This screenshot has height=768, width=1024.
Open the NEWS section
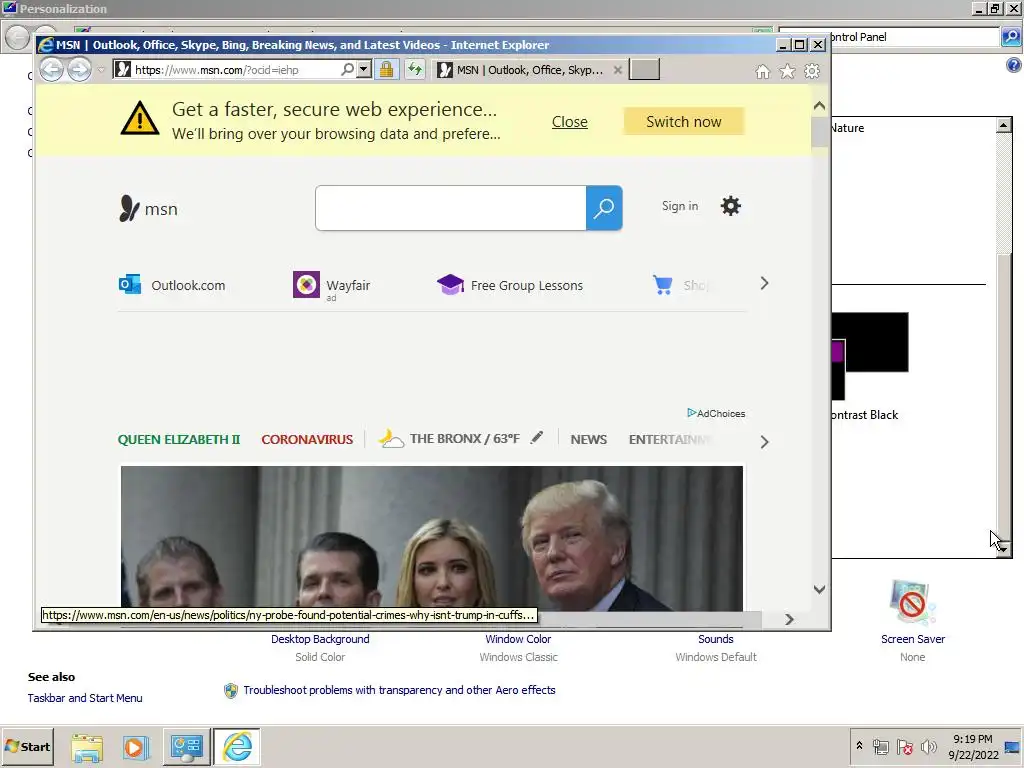(588, 440)
